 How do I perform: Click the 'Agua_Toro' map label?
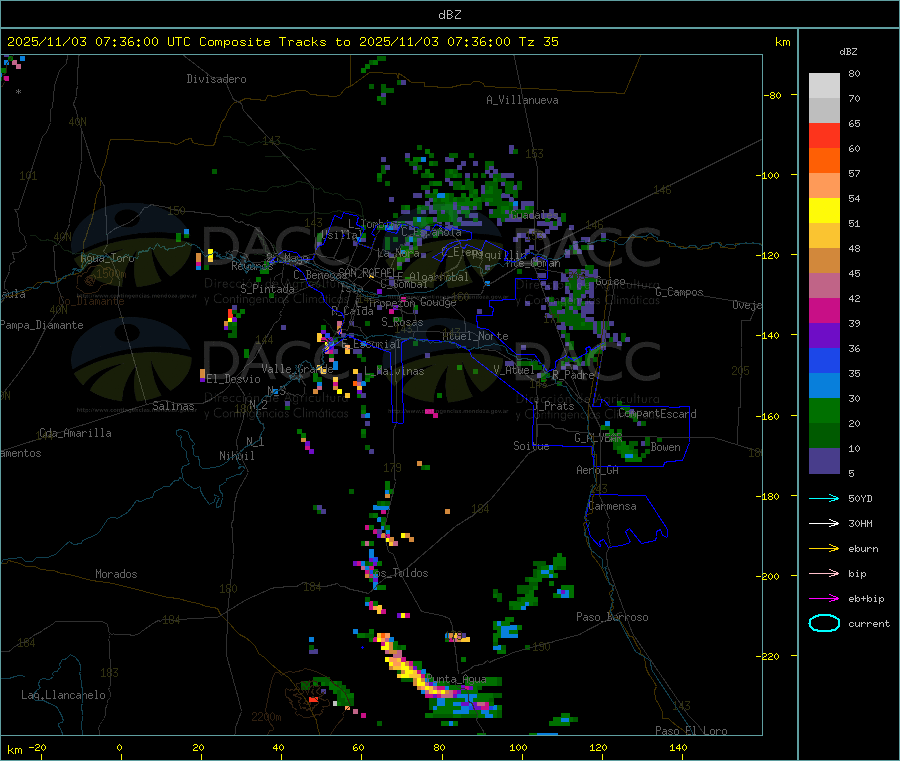pyautogui.click(x=107, y=258)
